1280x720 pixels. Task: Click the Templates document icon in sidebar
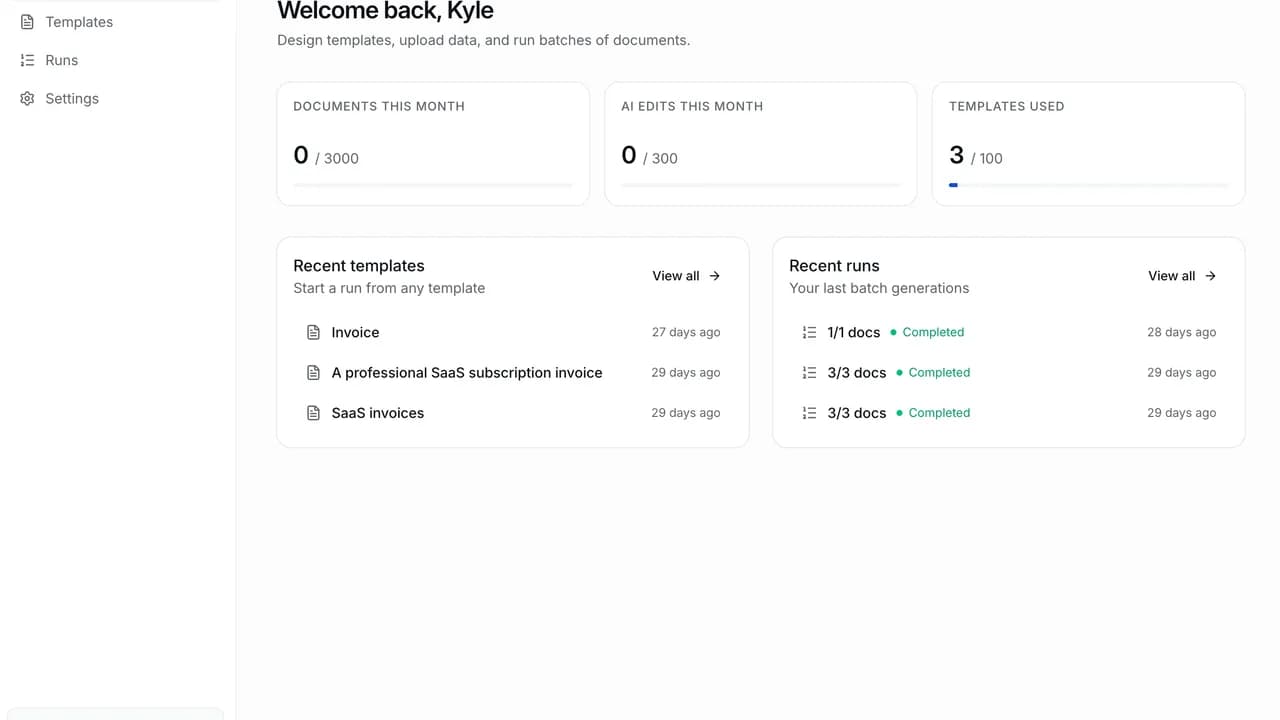27,22
